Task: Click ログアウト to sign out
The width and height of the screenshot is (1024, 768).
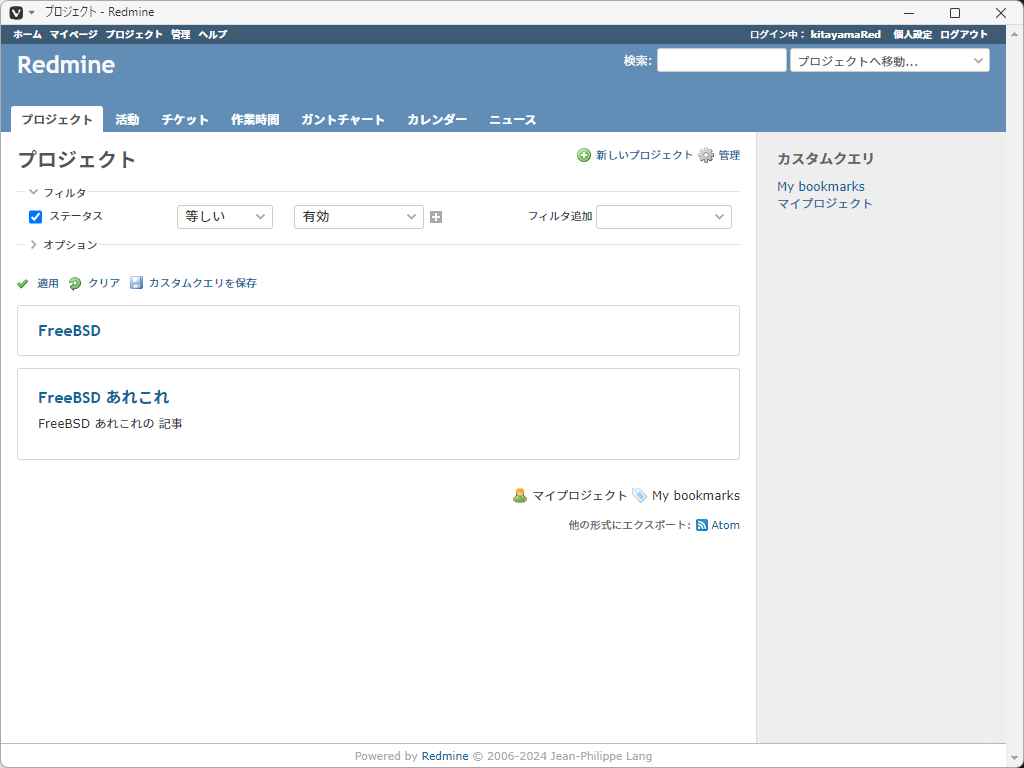Action: 964,35
